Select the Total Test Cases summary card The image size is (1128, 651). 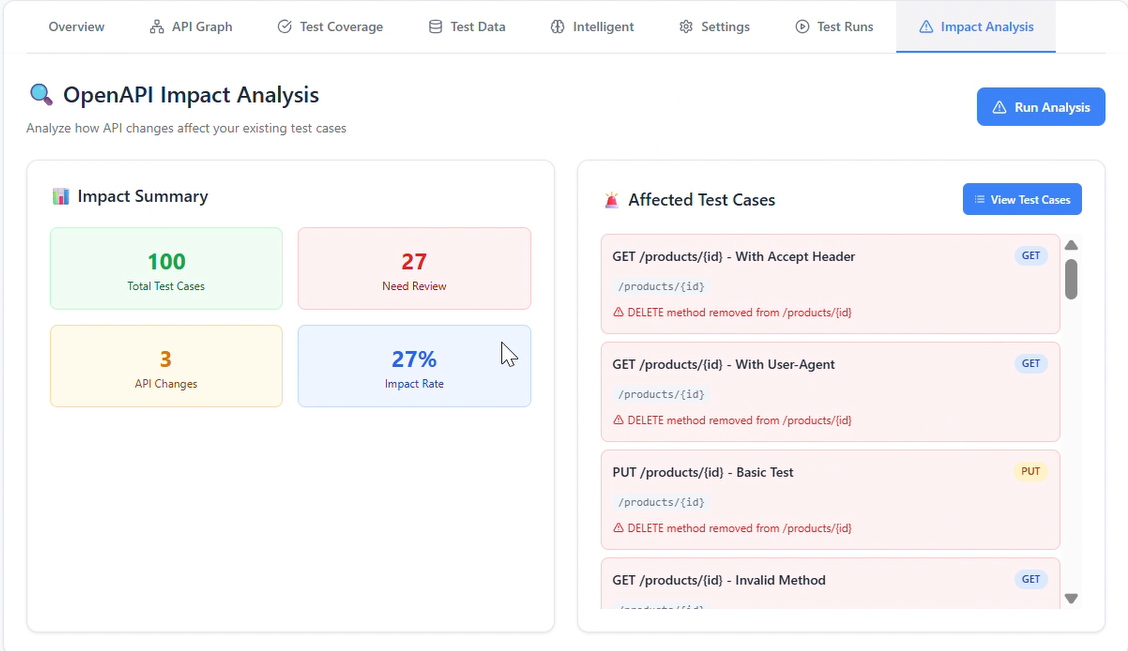pos(166,268)
